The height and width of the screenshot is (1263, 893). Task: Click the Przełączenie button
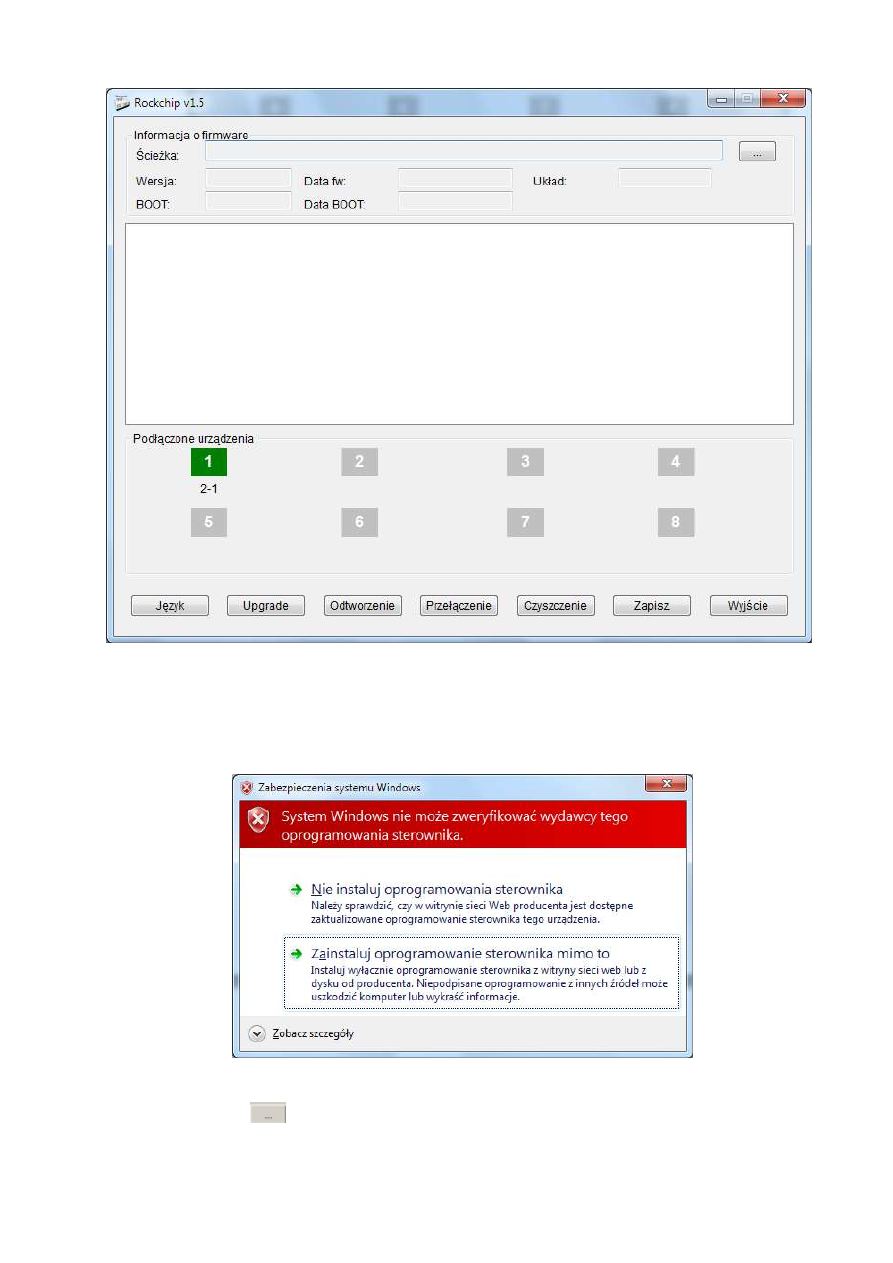click(459, 606)
